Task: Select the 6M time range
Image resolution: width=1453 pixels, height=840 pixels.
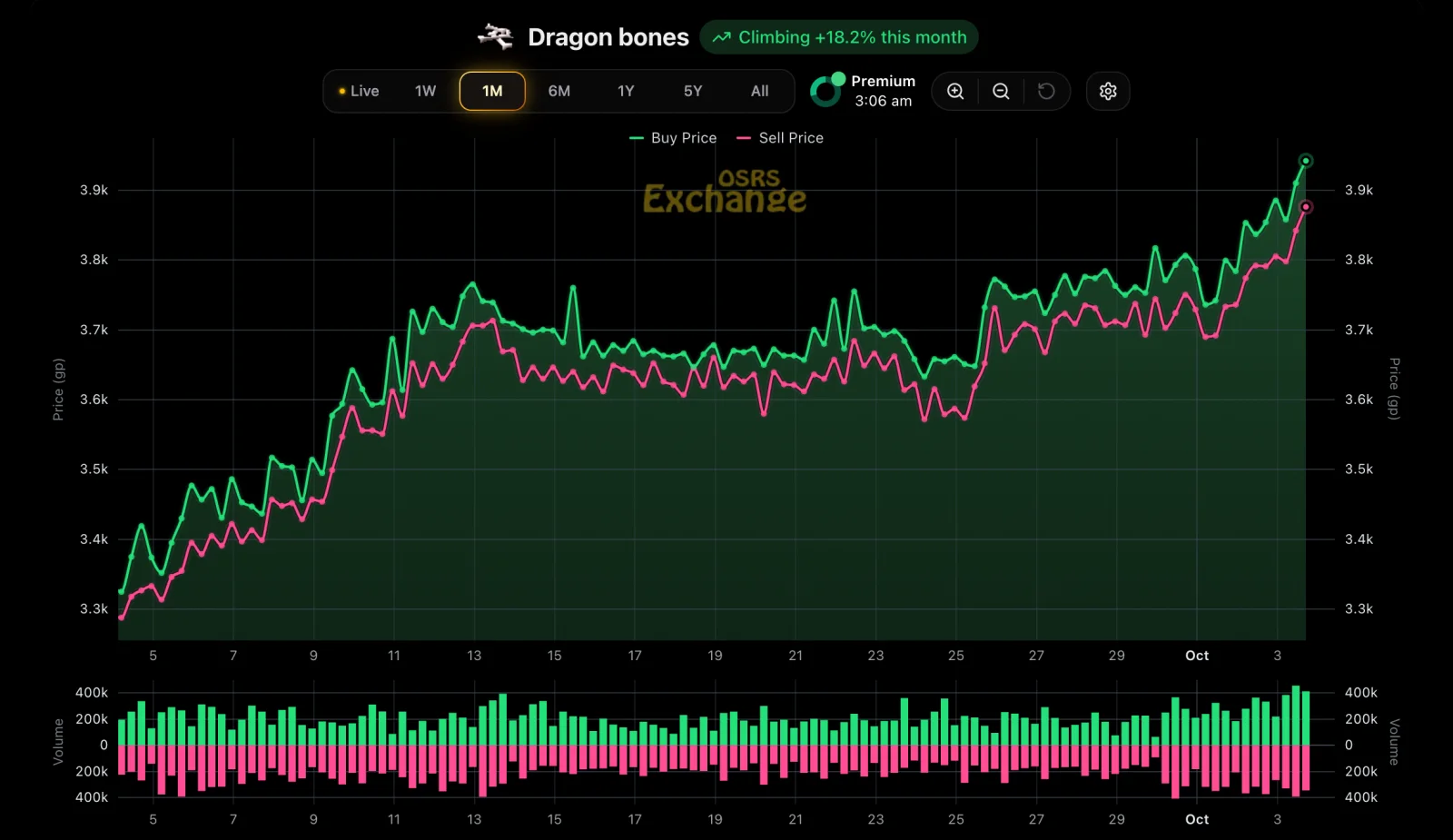Action: click(559, 91)
